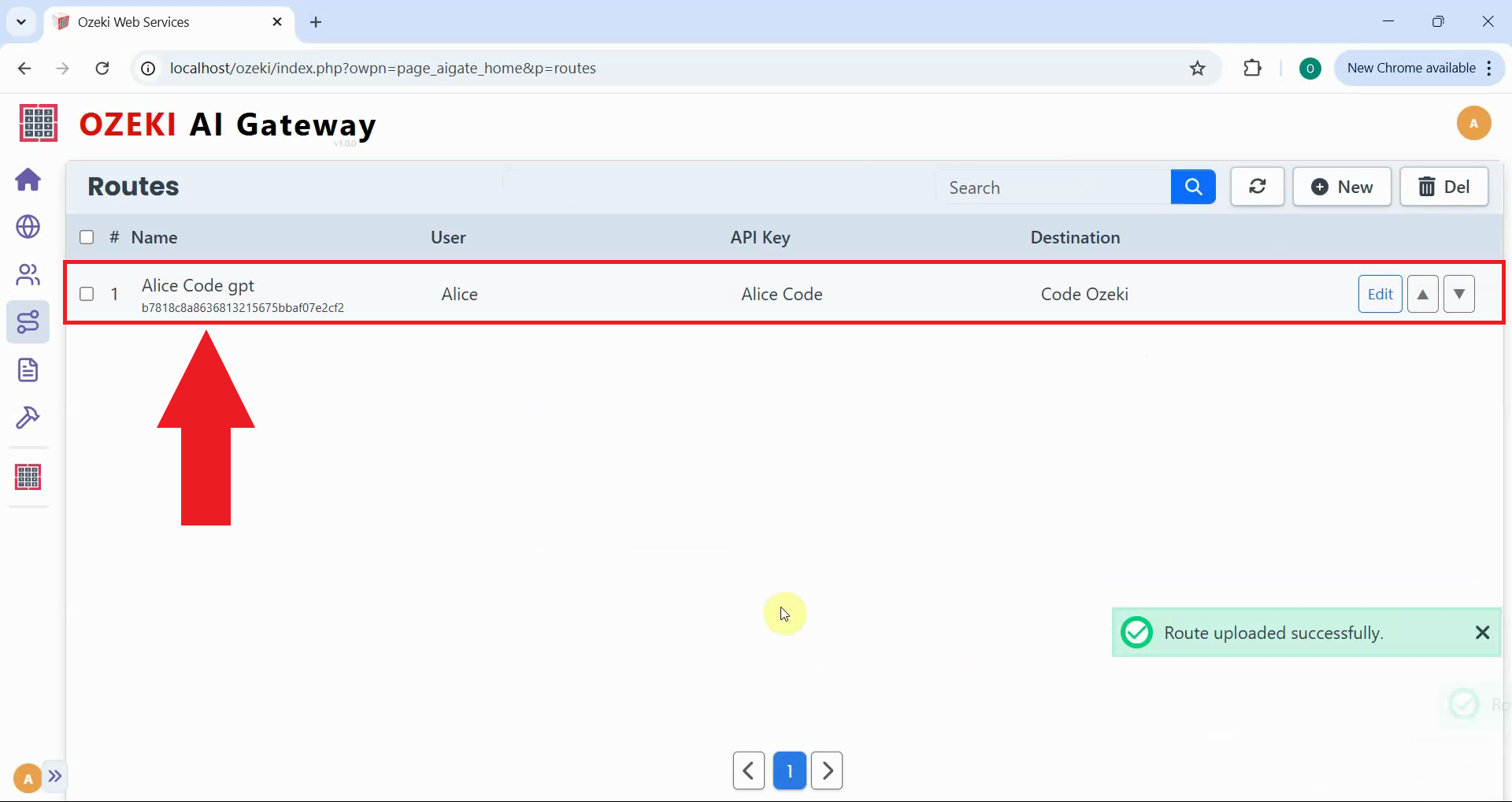
Task: Open Chrome tab search dropdown
Action: (x=21, y=22)
